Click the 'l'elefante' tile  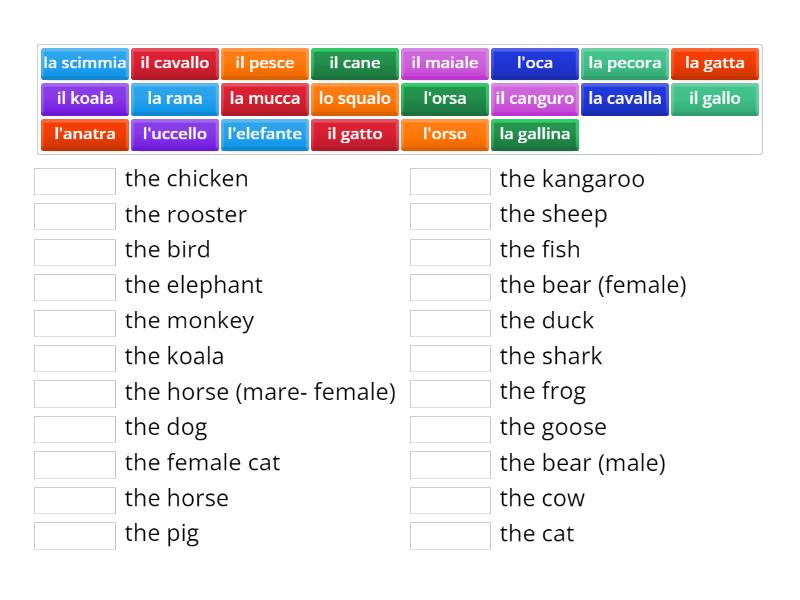click(265, 134)
